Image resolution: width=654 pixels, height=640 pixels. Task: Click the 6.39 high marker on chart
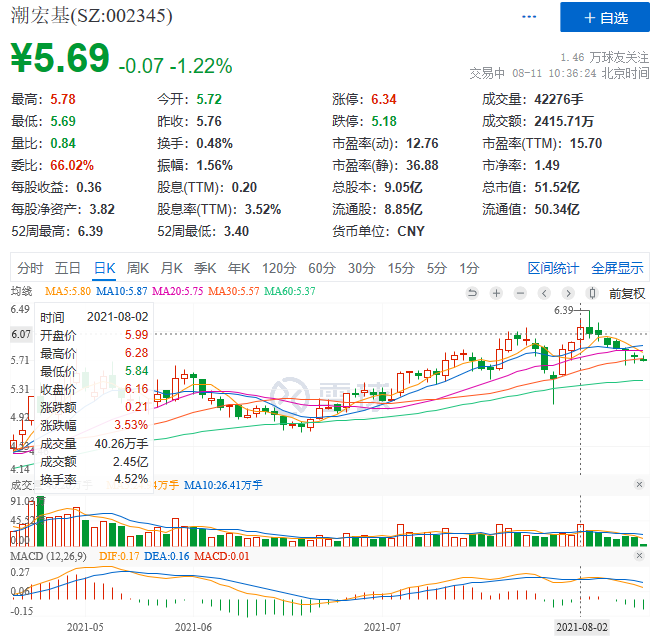click(x=563, y=310)
